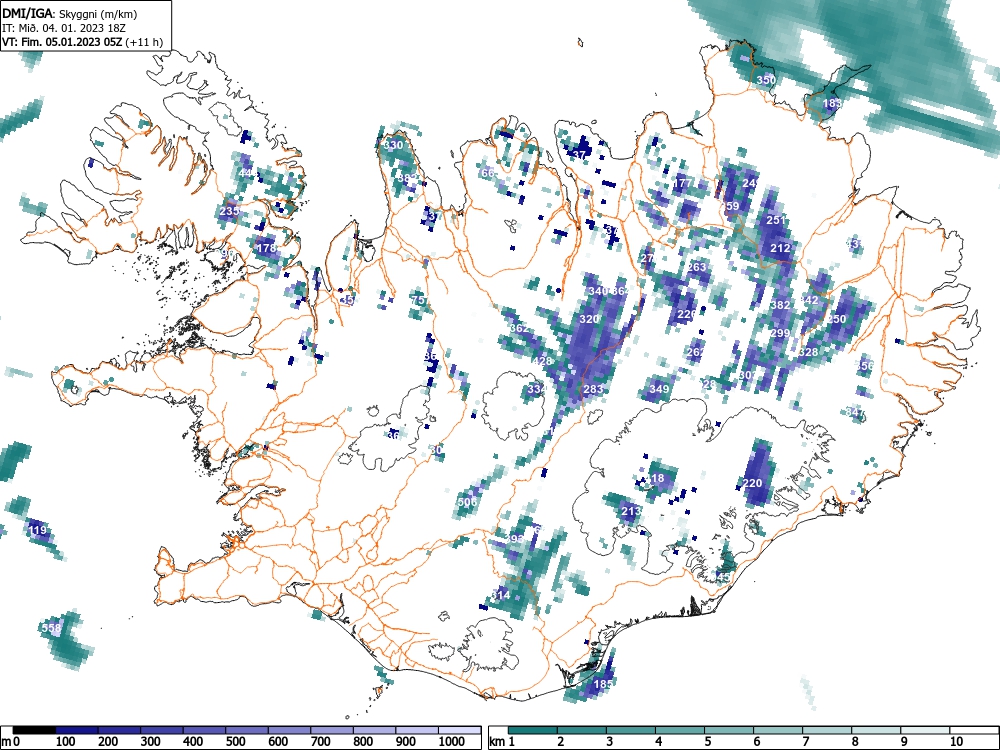Click the 'DMI/IGA: Skyggni (m/km)' title text

70,13
